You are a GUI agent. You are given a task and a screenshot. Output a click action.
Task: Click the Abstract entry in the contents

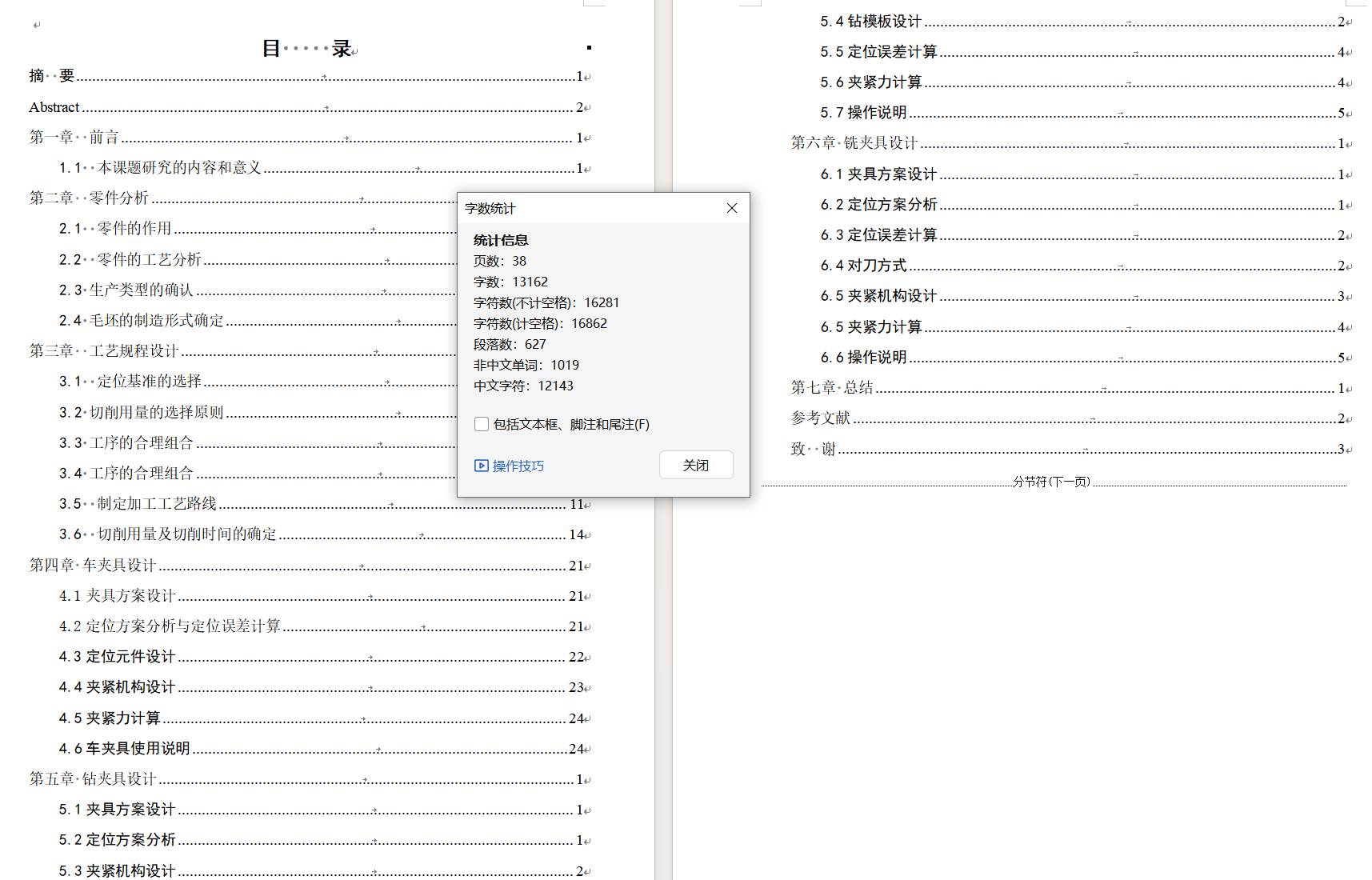(x=310, y=107)
